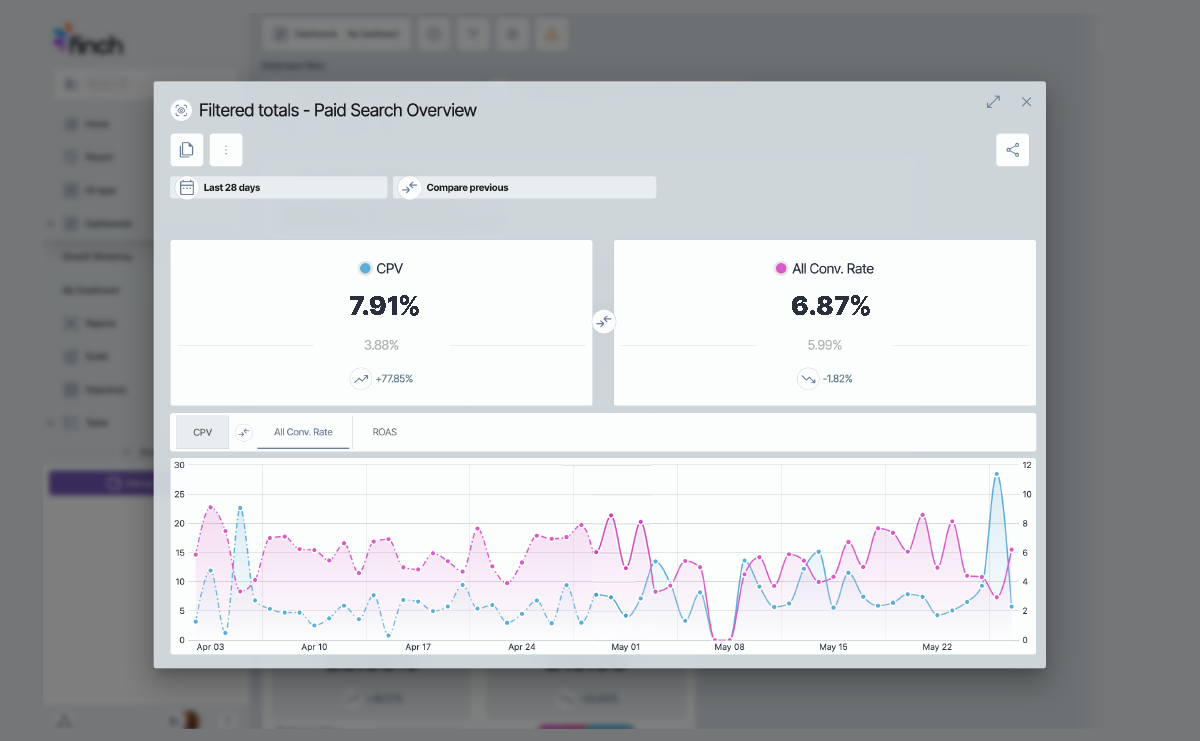Image resolution: width=1200 pixels, height=741 pixels.
Task: Click the 7.91% CPV value
Action: [x=384, y=306]
